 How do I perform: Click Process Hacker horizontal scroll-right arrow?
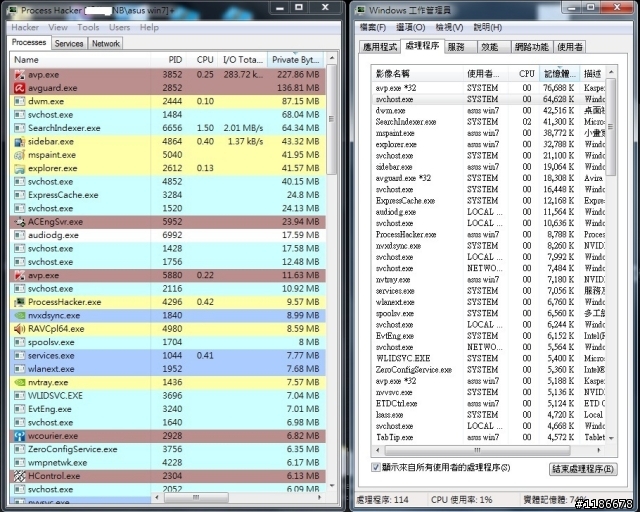tap(319, 497)
